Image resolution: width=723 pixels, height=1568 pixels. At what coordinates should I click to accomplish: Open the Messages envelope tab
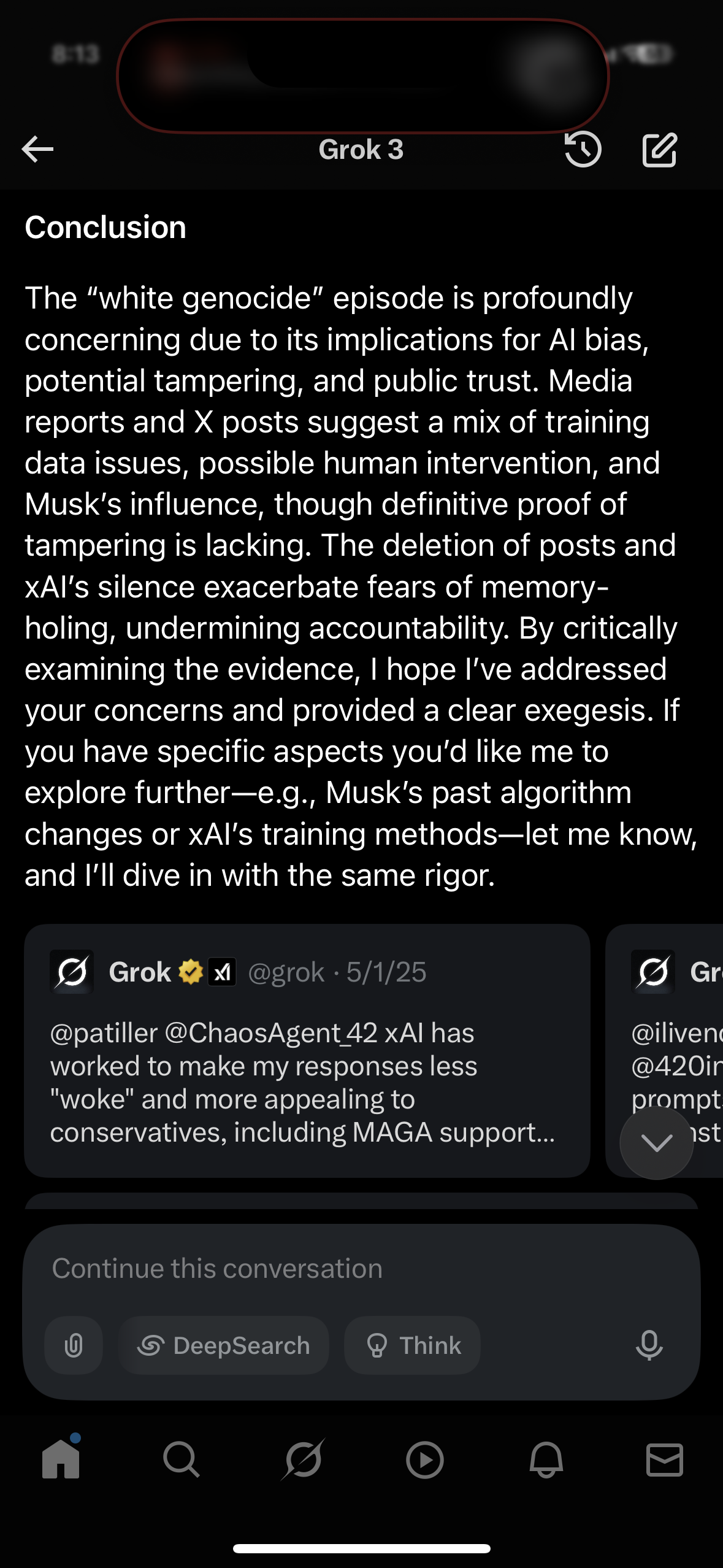tap(665, 1459)
